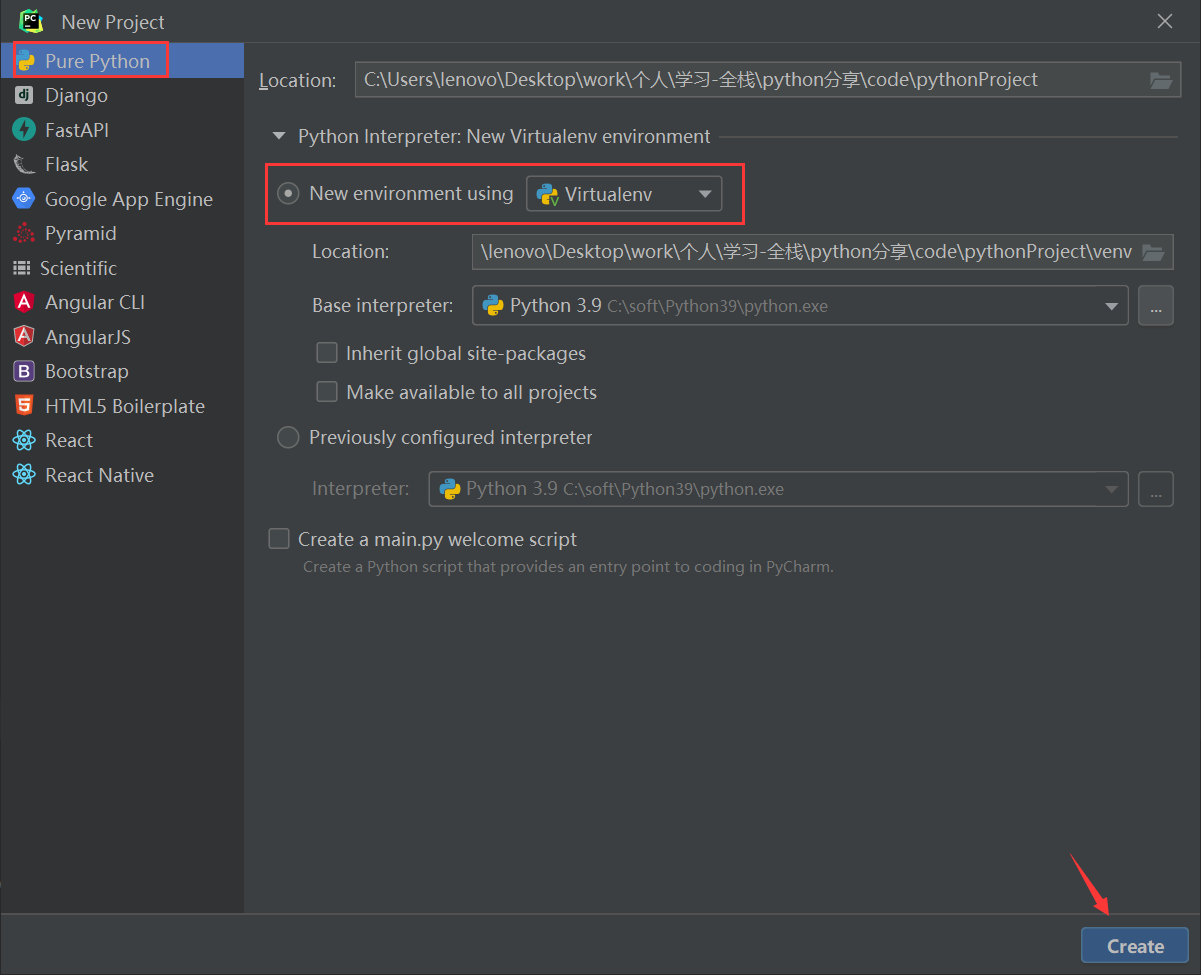Viewport: 1201px width, 975px height.
Task: Click the Python Interpreter section heading text
Action: [504, 137]
